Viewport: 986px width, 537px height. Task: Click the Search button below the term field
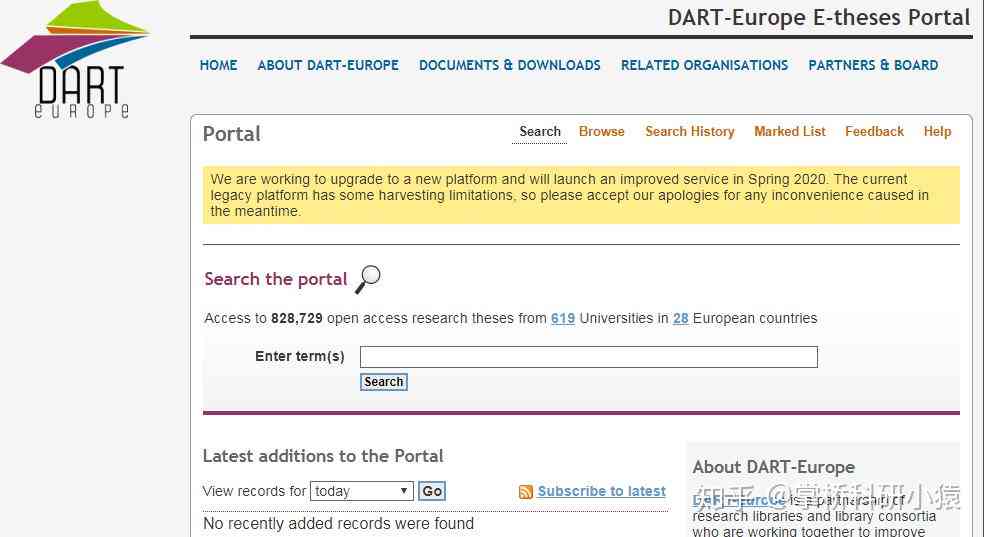[x=384, y=382]
